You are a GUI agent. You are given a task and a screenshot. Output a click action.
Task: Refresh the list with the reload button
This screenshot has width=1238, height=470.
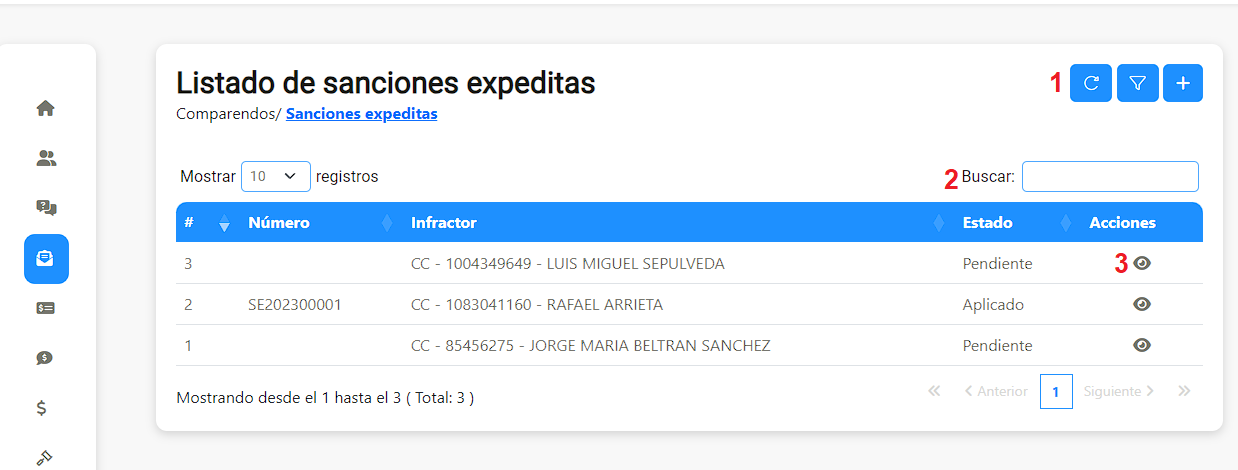1091,84
